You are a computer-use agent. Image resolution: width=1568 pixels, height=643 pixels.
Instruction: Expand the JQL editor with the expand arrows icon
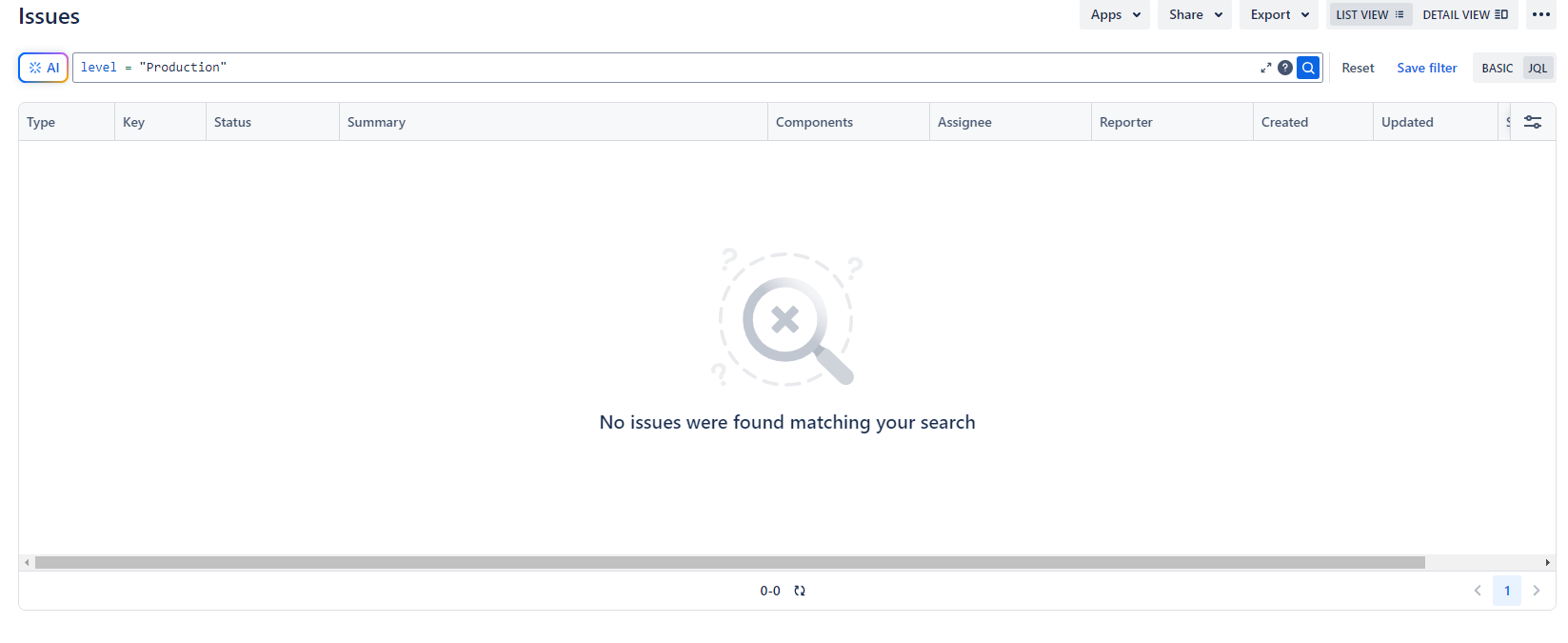[1265, 68]
